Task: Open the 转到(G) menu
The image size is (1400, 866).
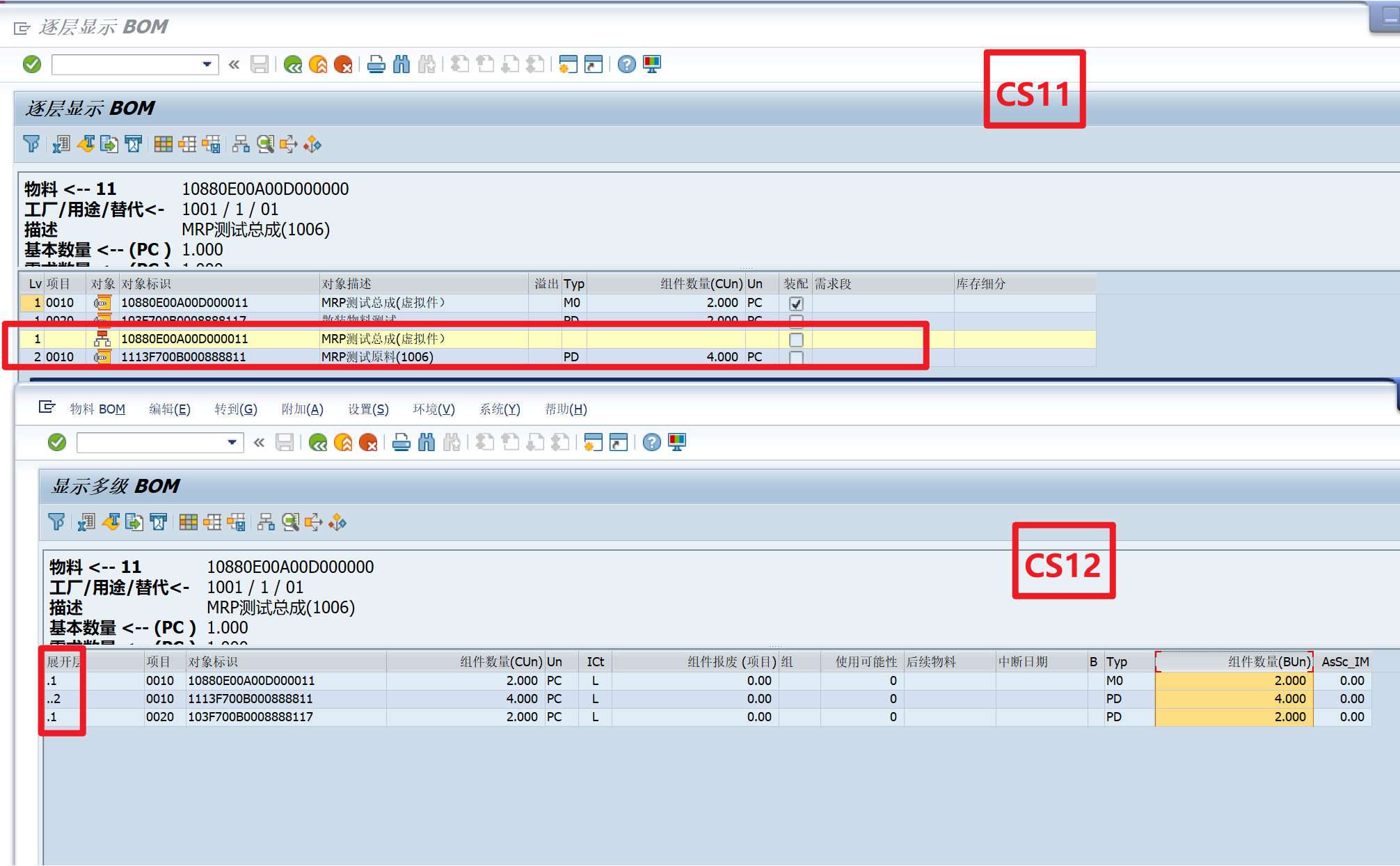Action: (236, 409)
